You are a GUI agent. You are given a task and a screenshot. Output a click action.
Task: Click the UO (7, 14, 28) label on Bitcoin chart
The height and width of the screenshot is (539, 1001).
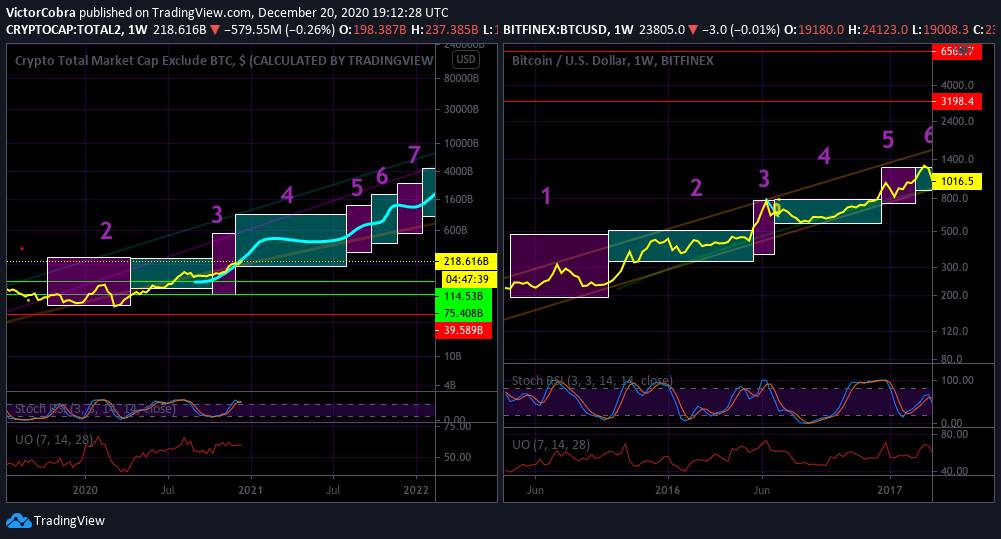click(550, 444)
